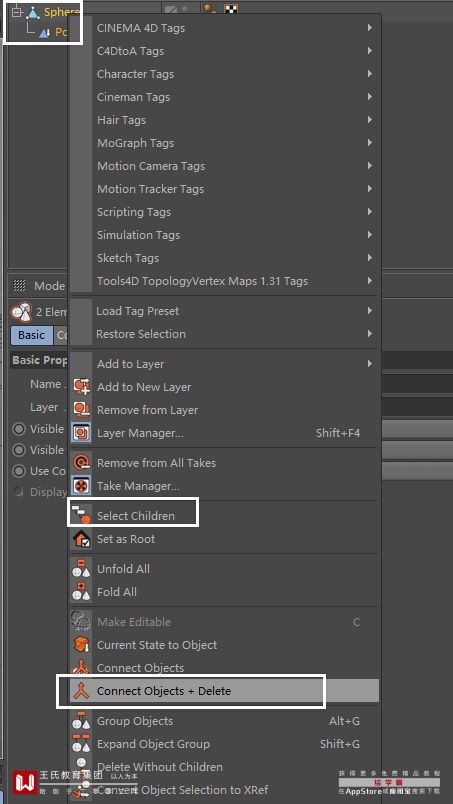Viewport: 453px width, 804px height.
Task: Click the Sphere object icon in the tree
Action: click(33, 12)
